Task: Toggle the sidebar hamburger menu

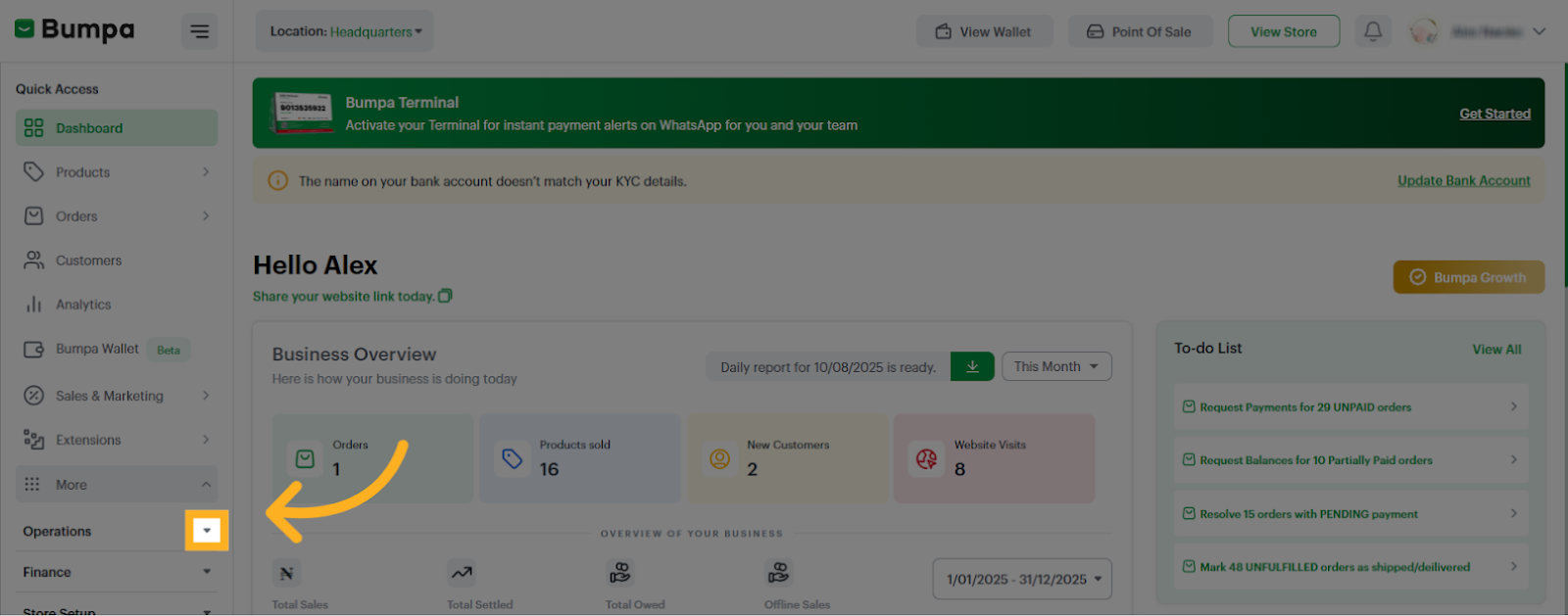Action: [199, 31]
